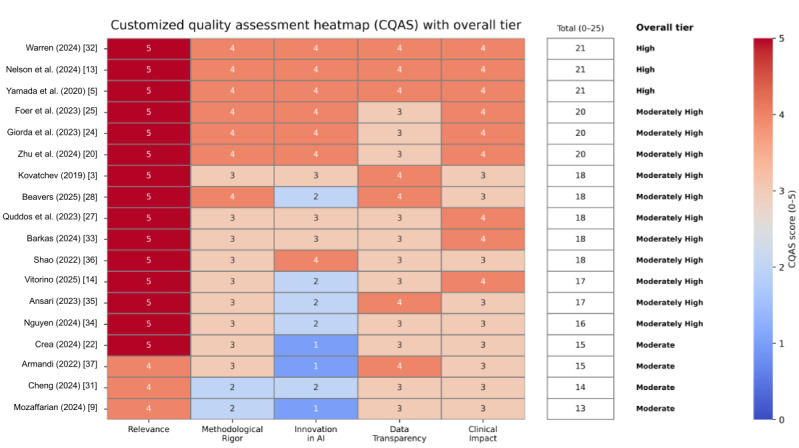This screenshot has height=448, width=799.
Task: Click the Moderate tier for Cheng (2024)
Action: click(655, 387)
